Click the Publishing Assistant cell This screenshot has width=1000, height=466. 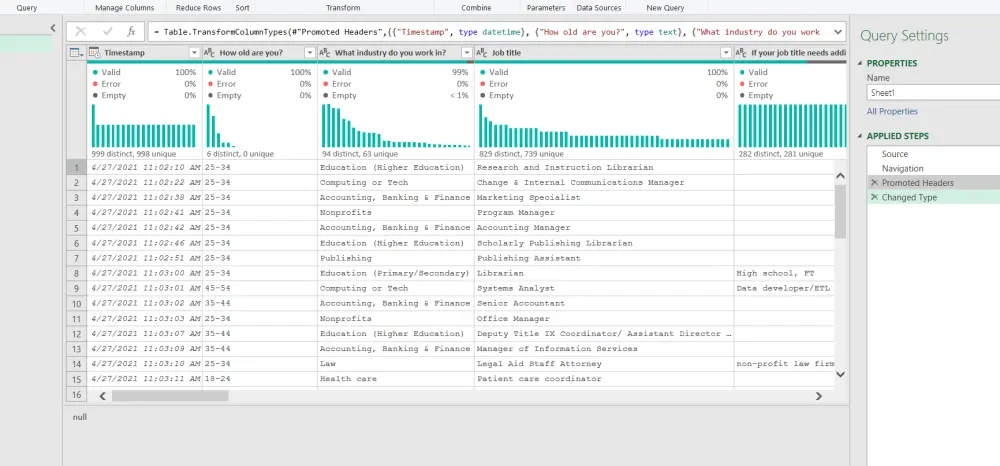coord(604,258)
